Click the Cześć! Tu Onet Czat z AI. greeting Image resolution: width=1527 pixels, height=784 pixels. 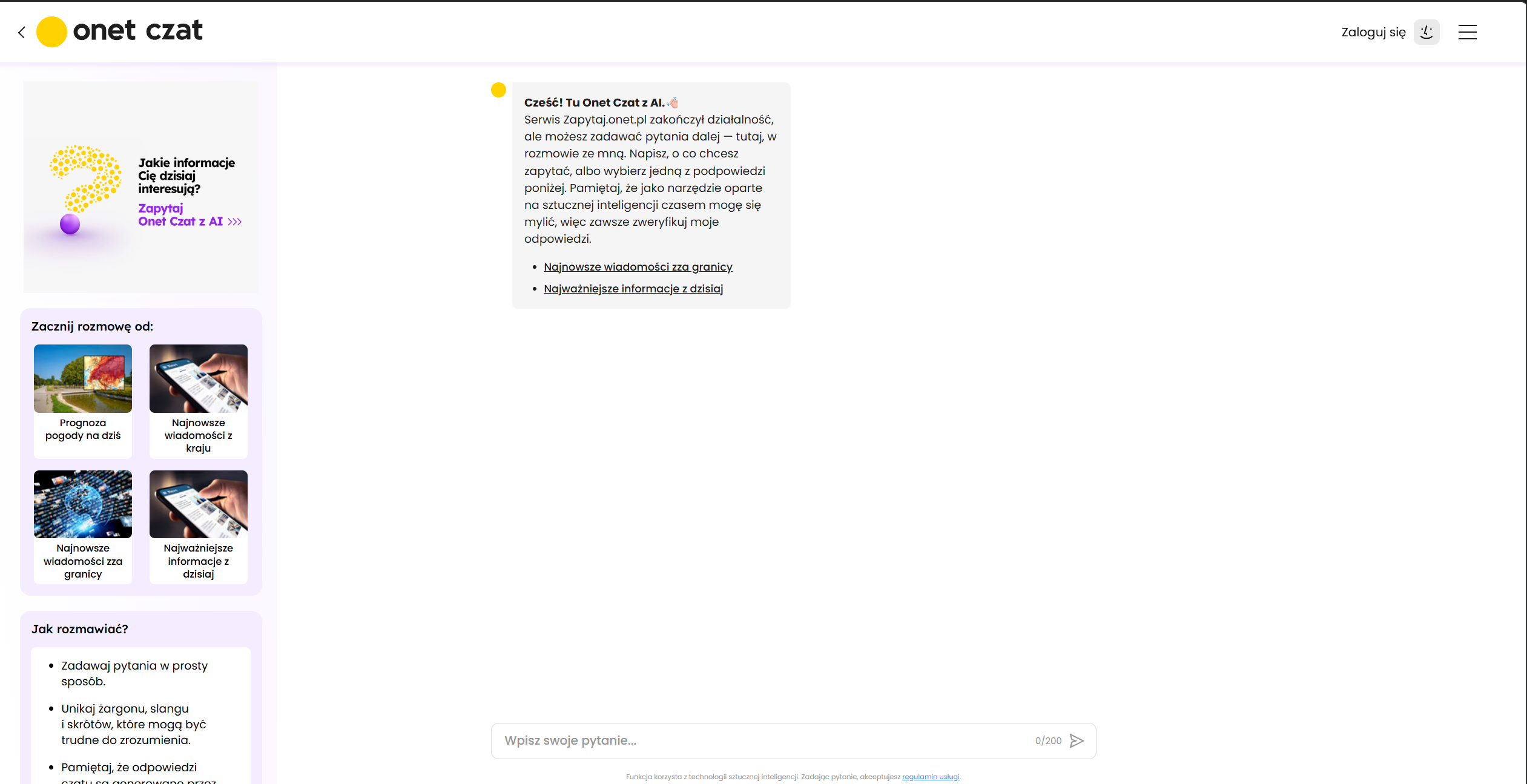(595, 102)
